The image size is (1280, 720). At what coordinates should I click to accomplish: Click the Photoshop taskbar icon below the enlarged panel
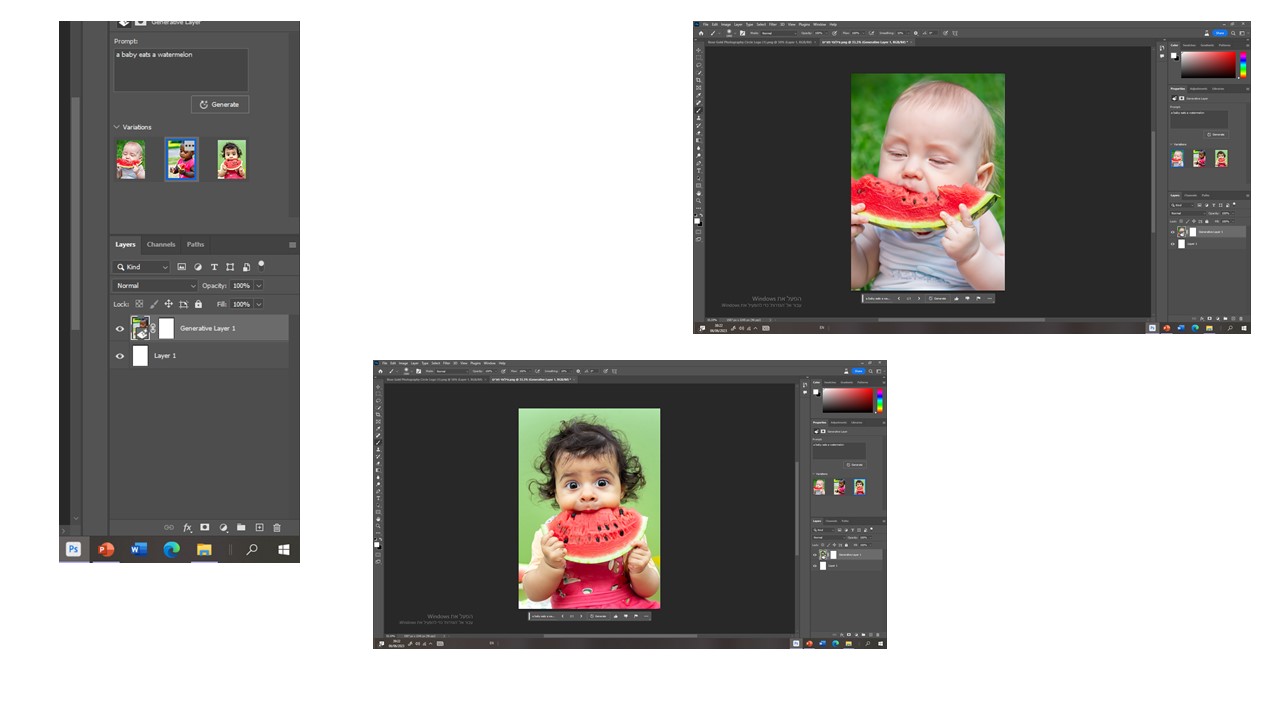73,549
